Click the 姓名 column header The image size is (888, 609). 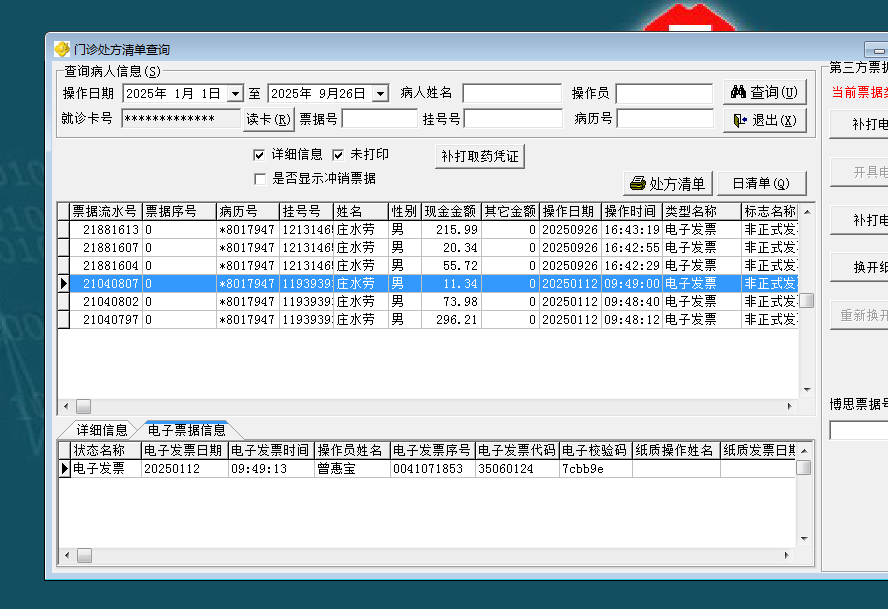coord(361,211)
